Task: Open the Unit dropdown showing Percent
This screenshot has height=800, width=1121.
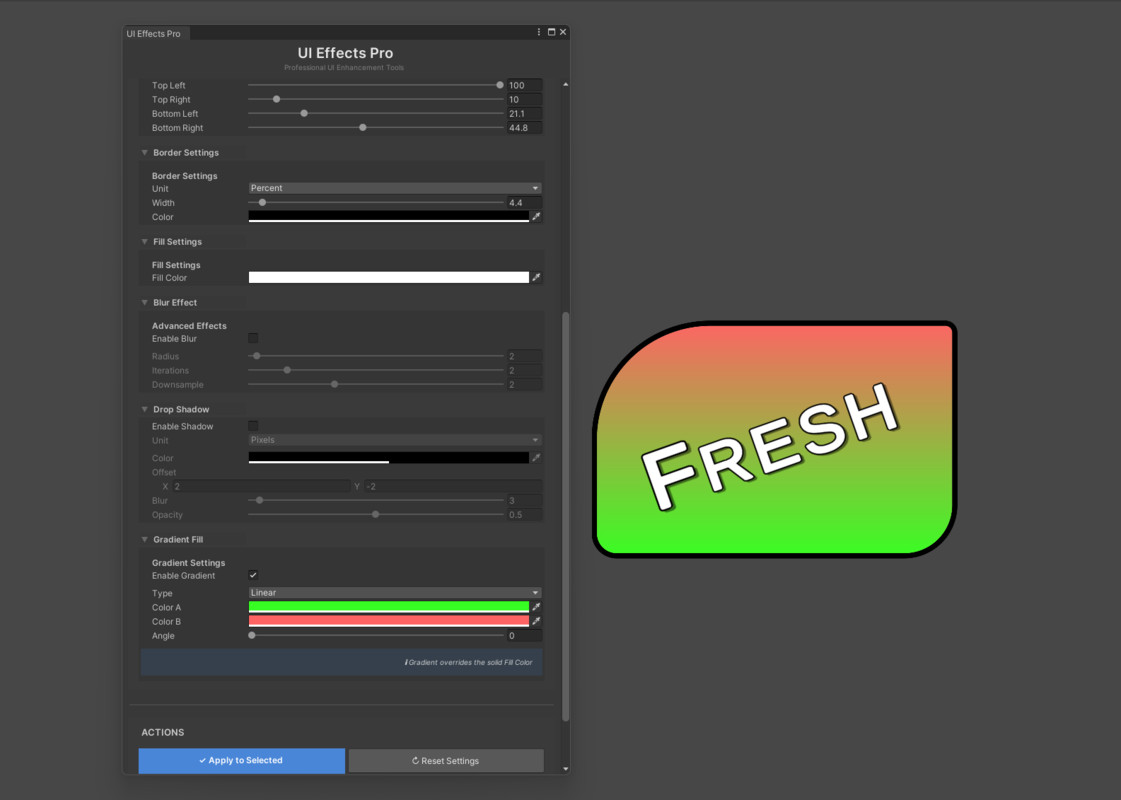Action: [x=394, y=188]
